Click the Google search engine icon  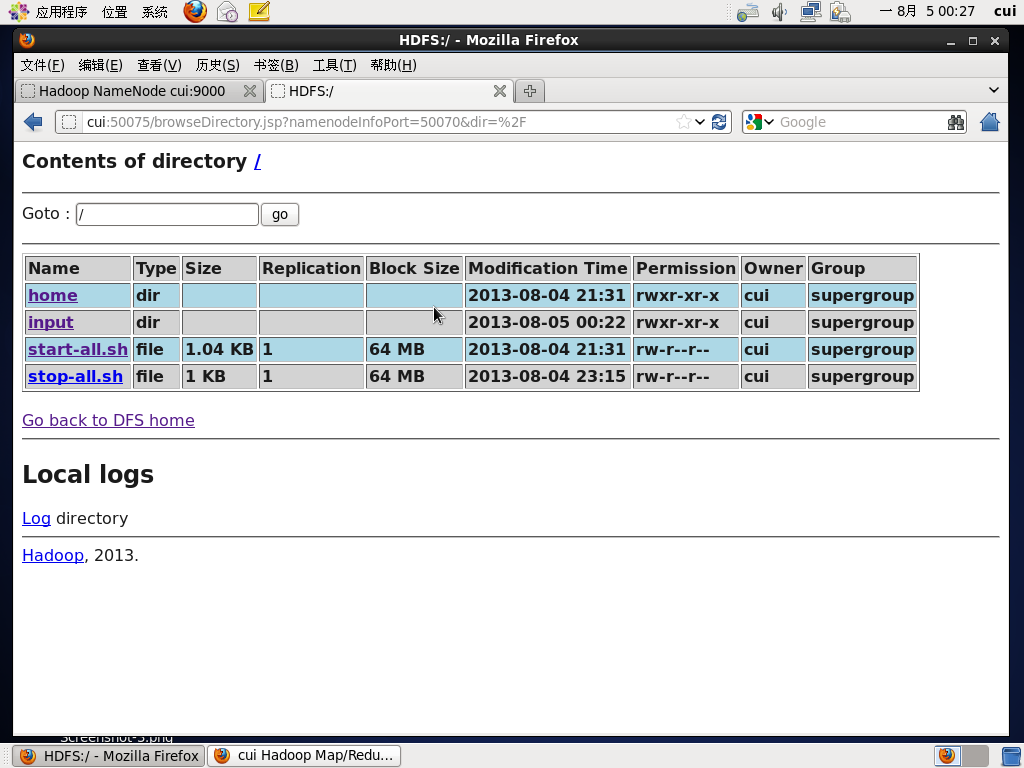(x=754, y=122)
